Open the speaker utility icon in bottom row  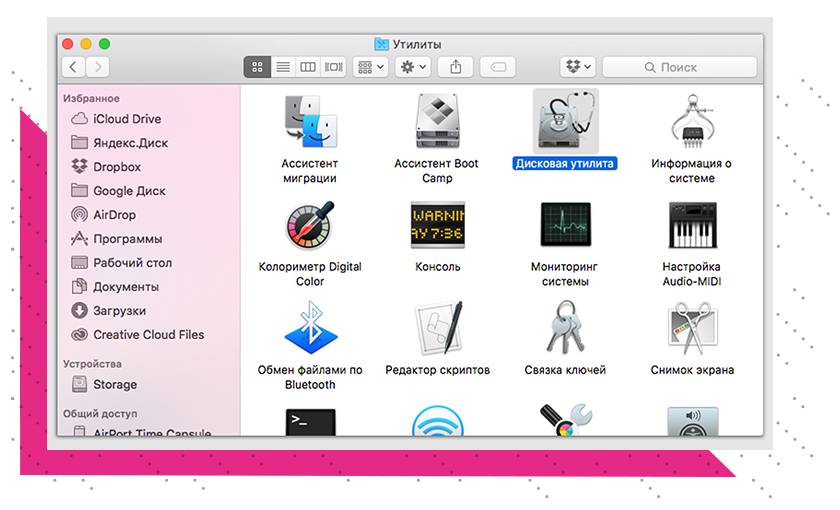coord(693,422)
